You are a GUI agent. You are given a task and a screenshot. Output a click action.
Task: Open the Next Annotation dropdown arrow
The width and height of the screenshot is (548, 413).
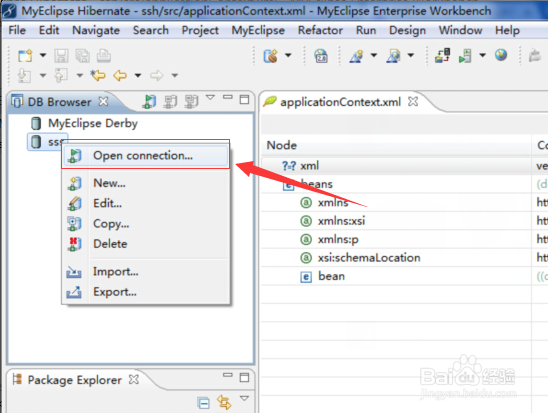(43, 75)
